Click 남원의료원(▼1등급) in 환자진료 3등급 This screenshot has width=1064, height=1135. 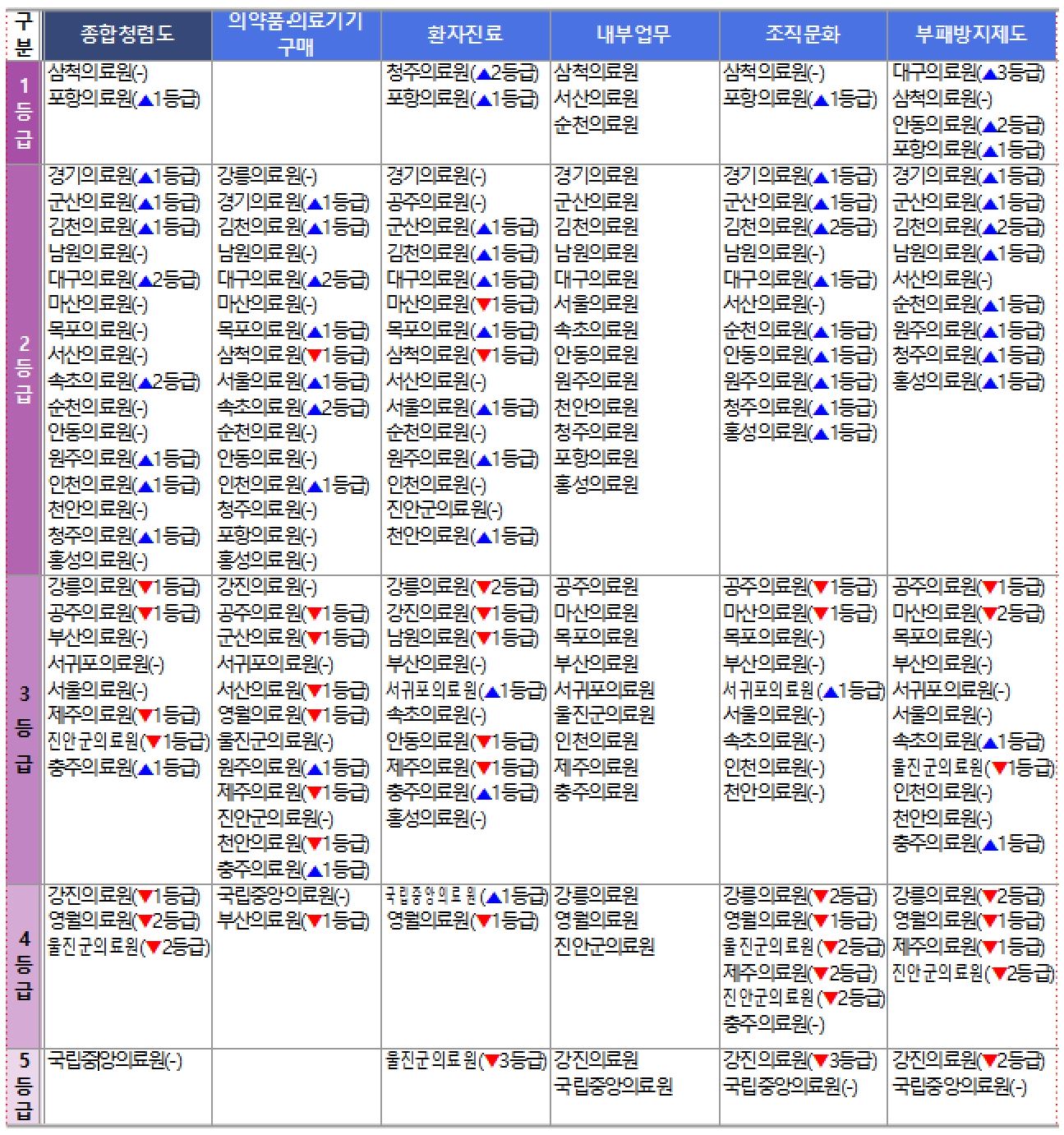(x=463, y=639)
